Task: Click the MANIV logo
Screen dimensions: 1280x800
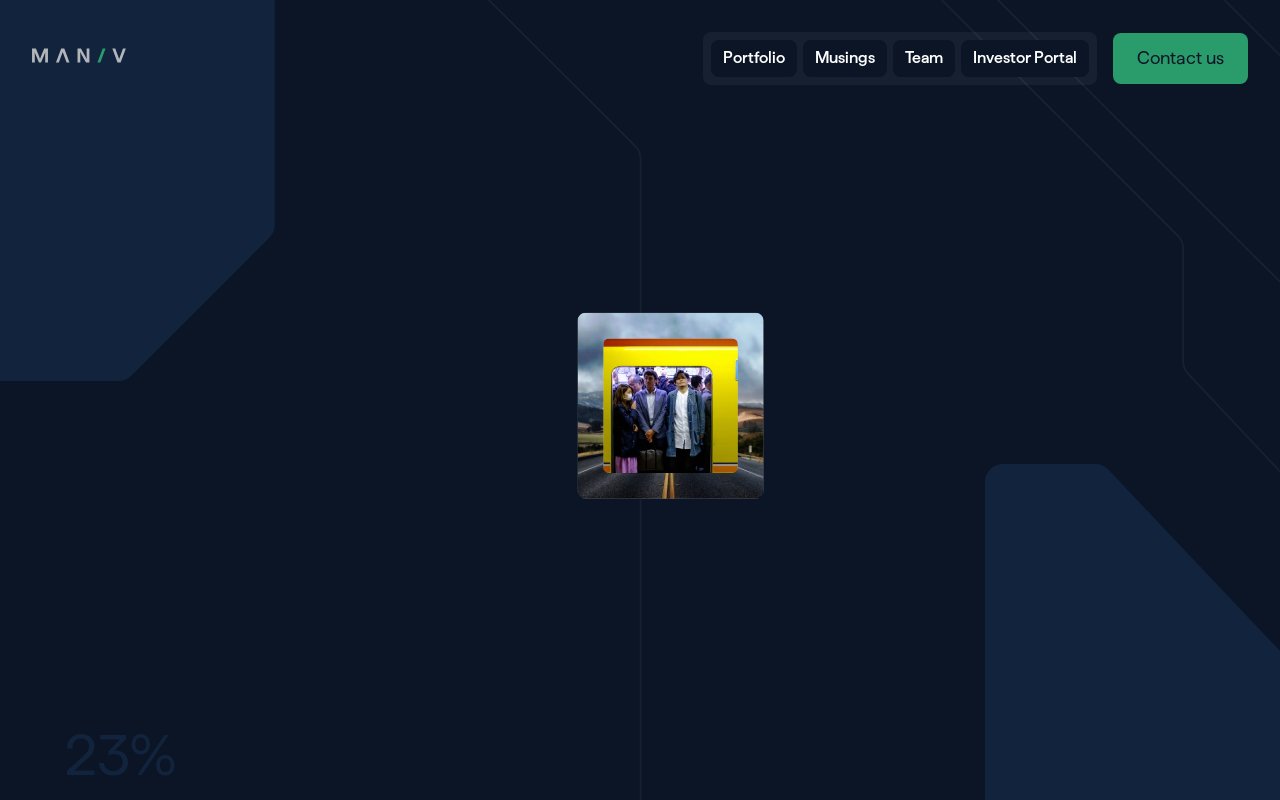Action: (79, 56)
